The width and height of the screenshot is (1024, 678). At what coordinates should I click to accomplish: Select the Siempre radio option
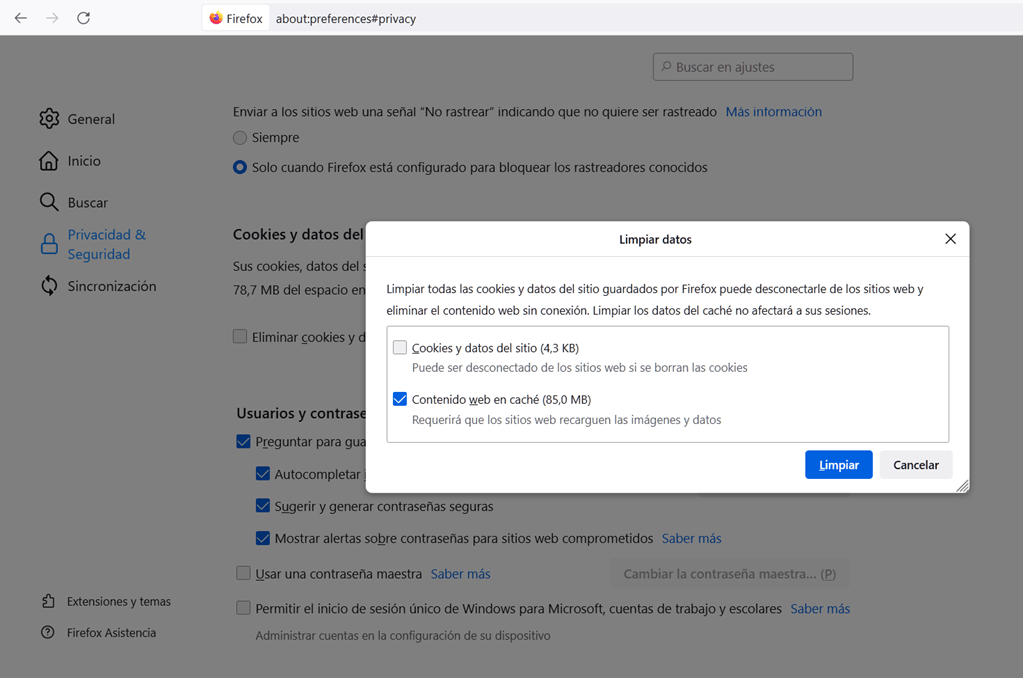point(240,138)
